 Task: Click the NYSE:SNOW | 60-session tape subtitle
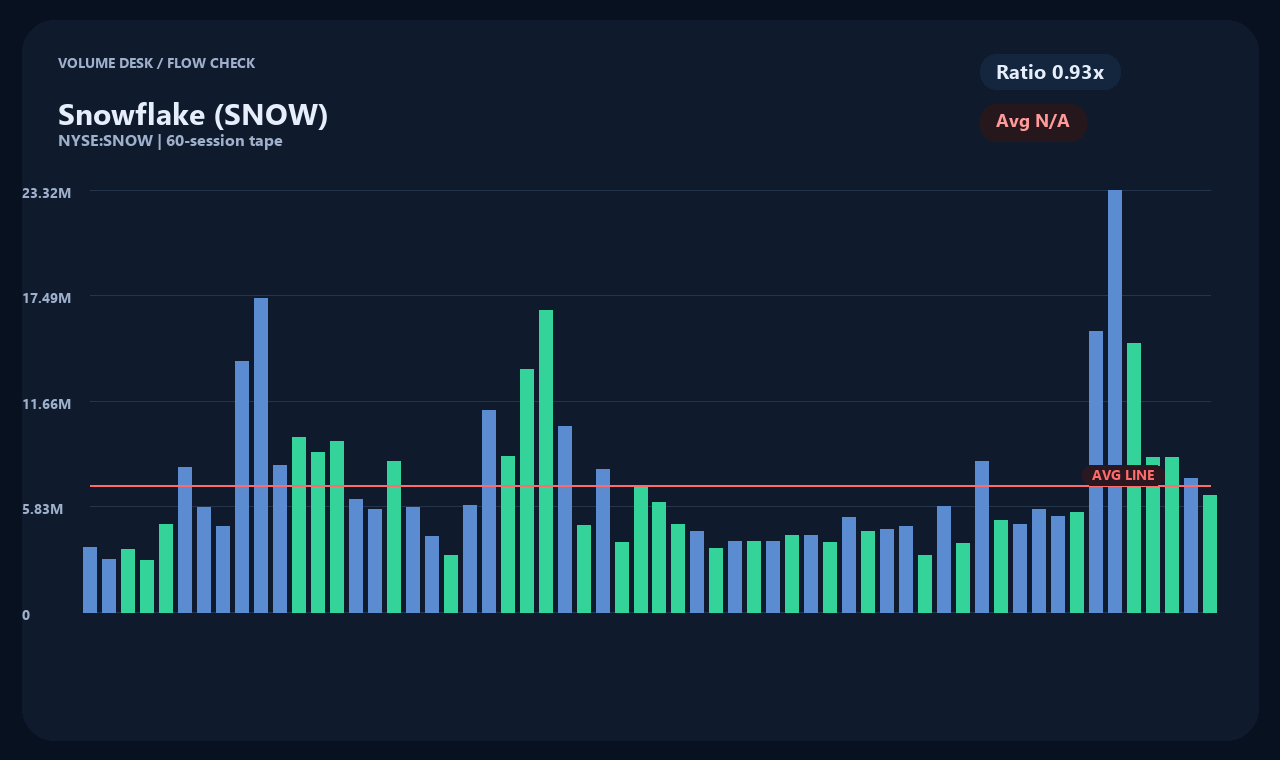172,140
